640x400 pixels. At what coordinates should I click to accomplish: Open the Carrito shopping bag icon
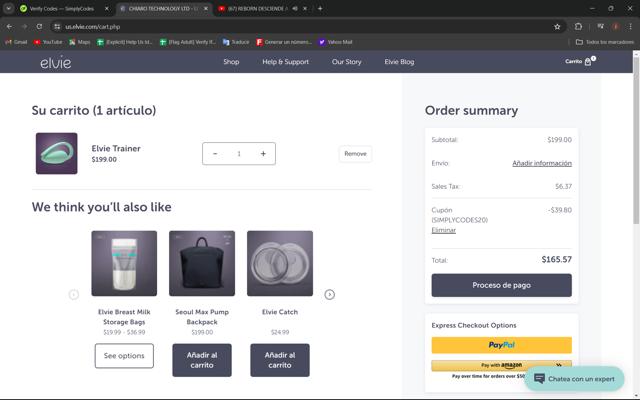pyautogui.click(x=588, y=62)
